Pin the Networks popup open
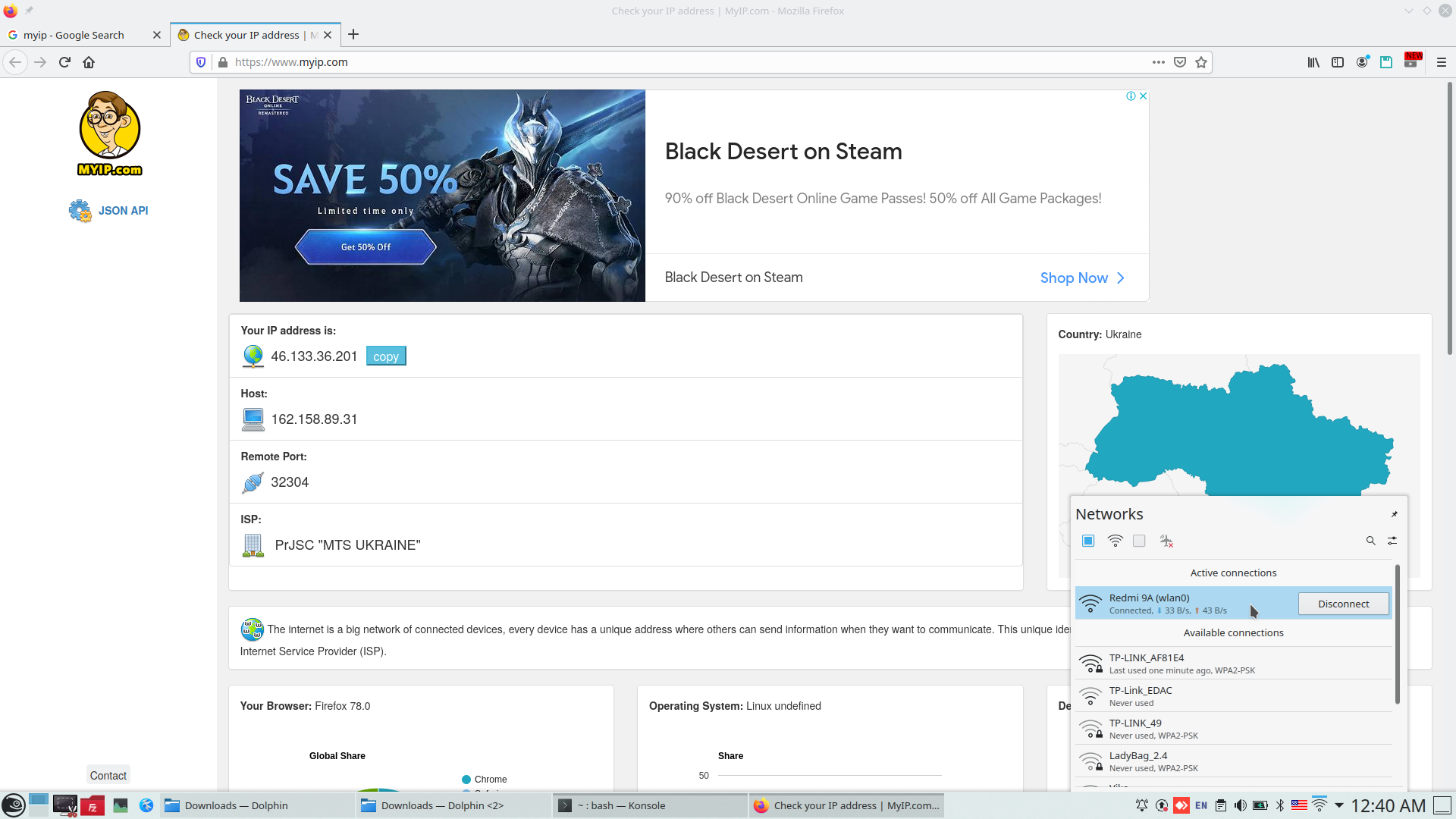The height and width of the screenshot is (819, 1456). point(1394,514)
